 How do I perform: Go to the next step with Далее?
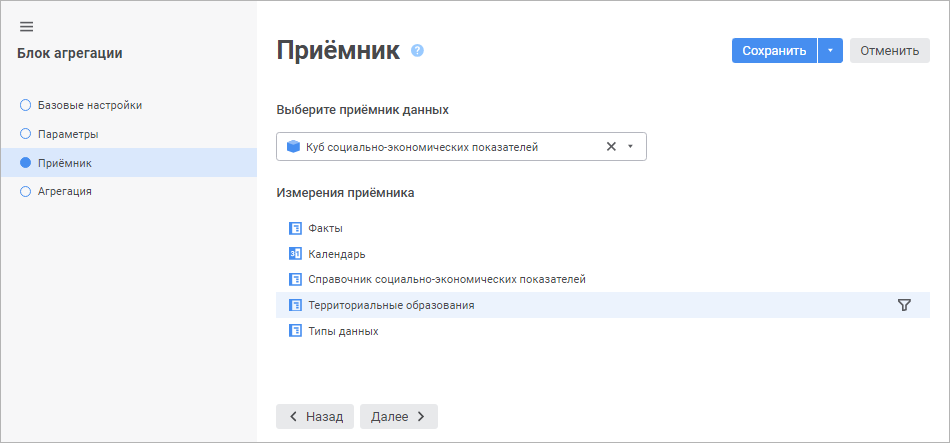(398, 416)
